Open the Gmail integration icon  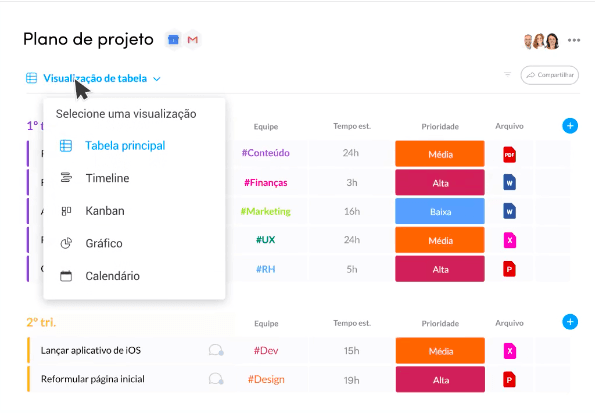coord(193,39)
